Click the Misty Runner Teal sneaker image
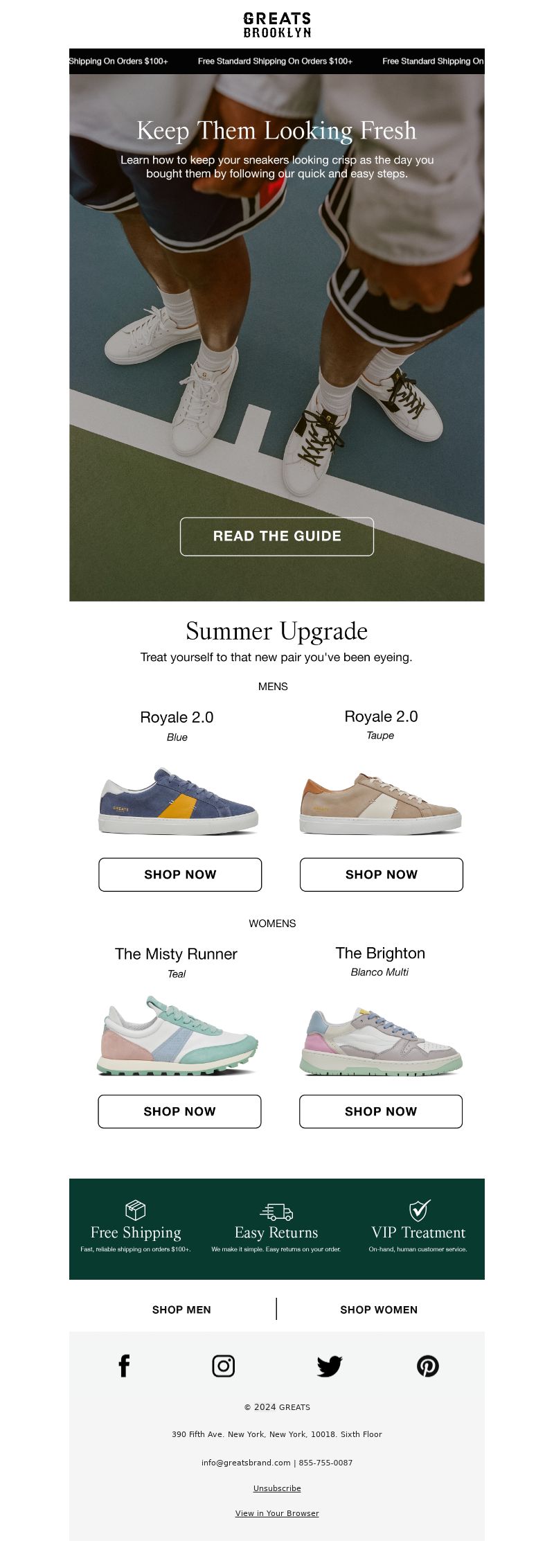 pos(178,1037)
